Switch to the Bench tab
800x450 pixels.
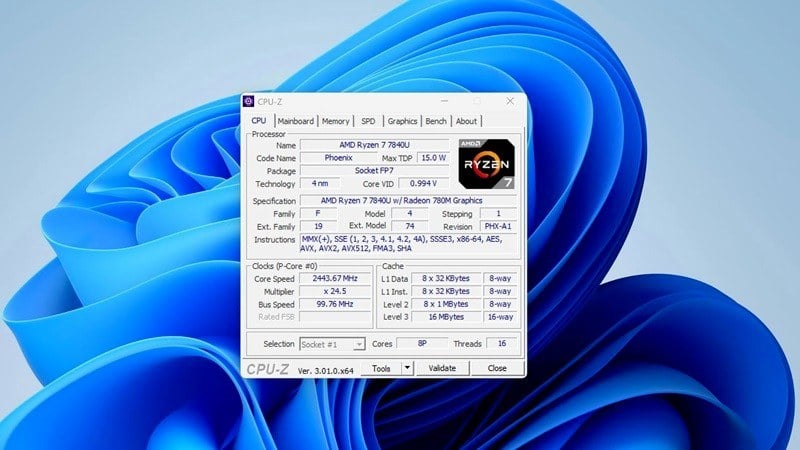436,121
